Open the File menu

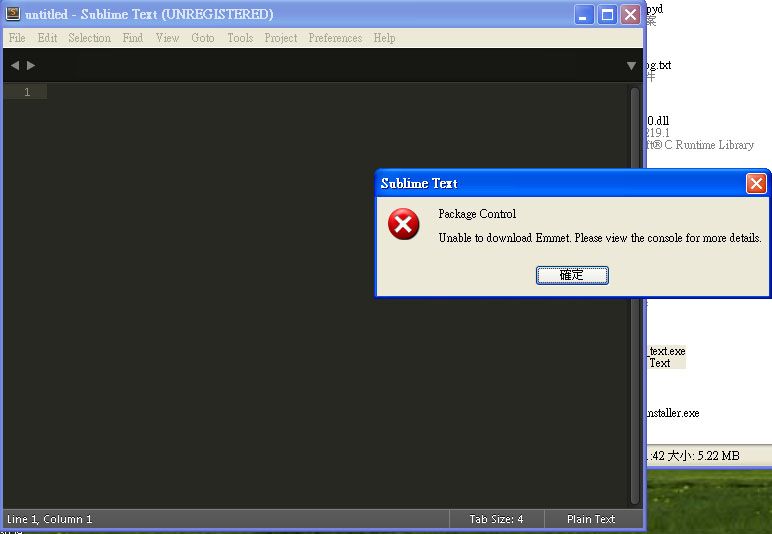[x=17, y=38]
